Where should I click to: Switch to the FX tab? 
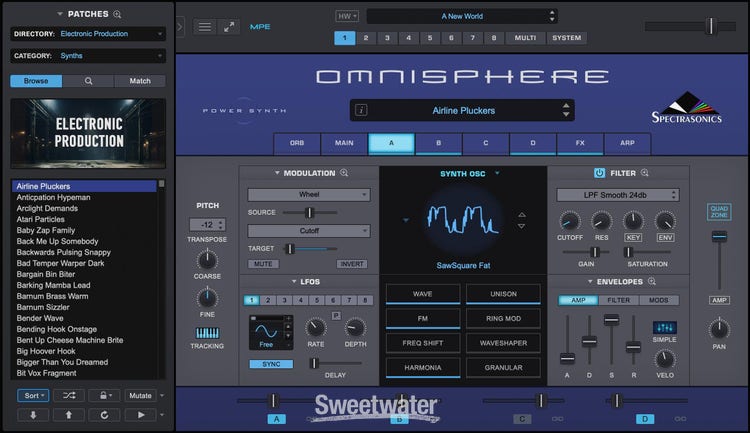(580, 143)
